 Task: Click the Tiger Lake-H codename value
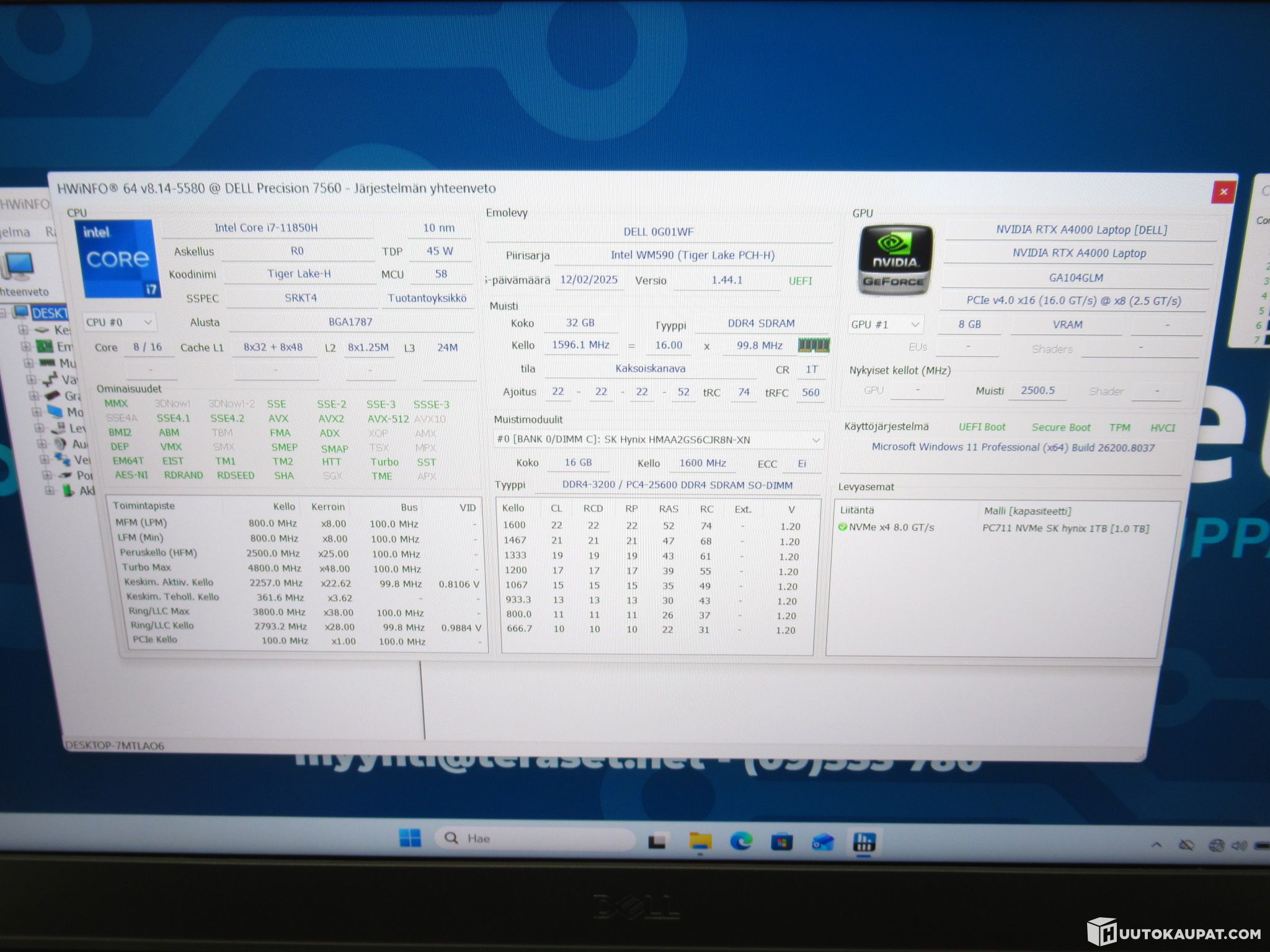coord(299,274)
